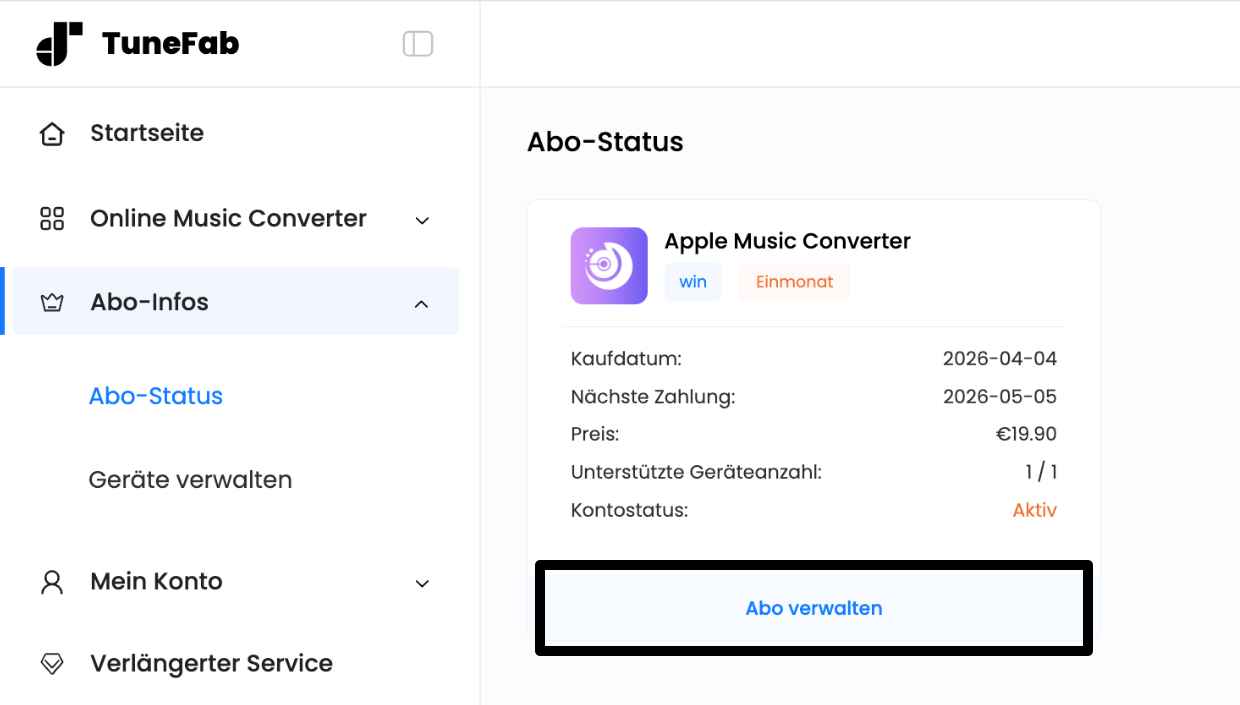Click the Einmonat plan tag

(794, 282)
